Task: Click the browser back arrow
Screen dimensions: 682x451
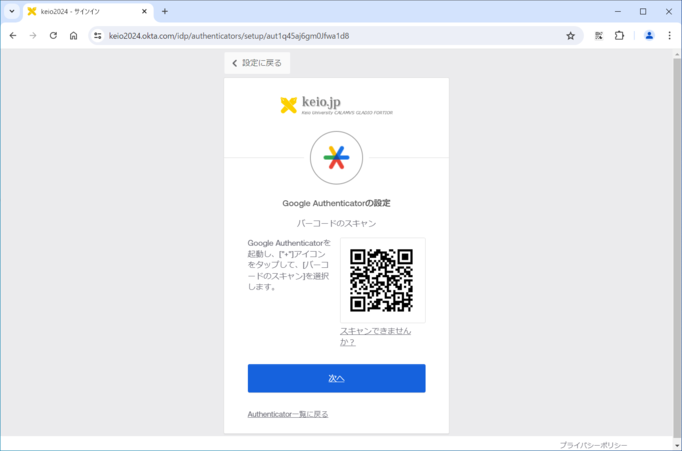Action: [13, 35]
